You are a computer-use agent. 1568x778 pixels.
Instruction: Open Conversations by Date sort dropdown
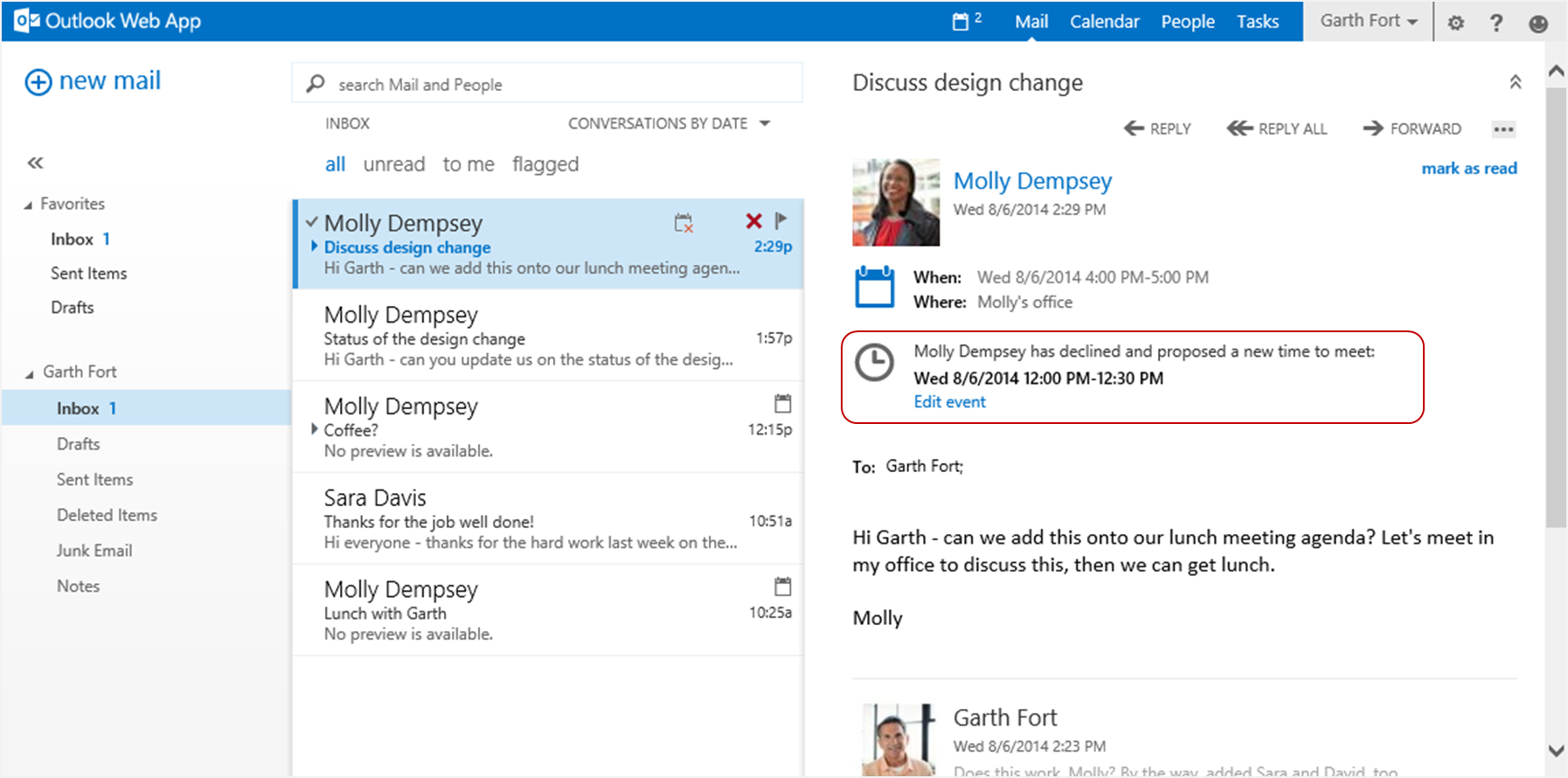(670, 123)
